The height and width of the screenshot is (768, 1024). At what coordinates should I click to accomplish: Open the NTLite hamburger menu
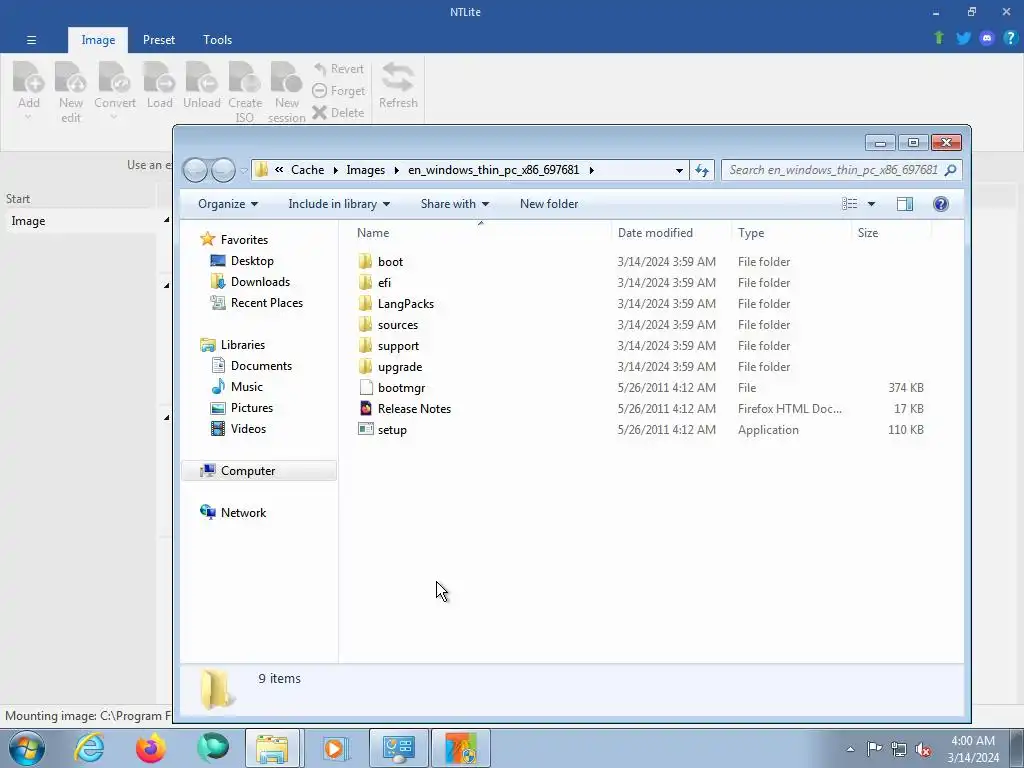click(x=31, y=40)
